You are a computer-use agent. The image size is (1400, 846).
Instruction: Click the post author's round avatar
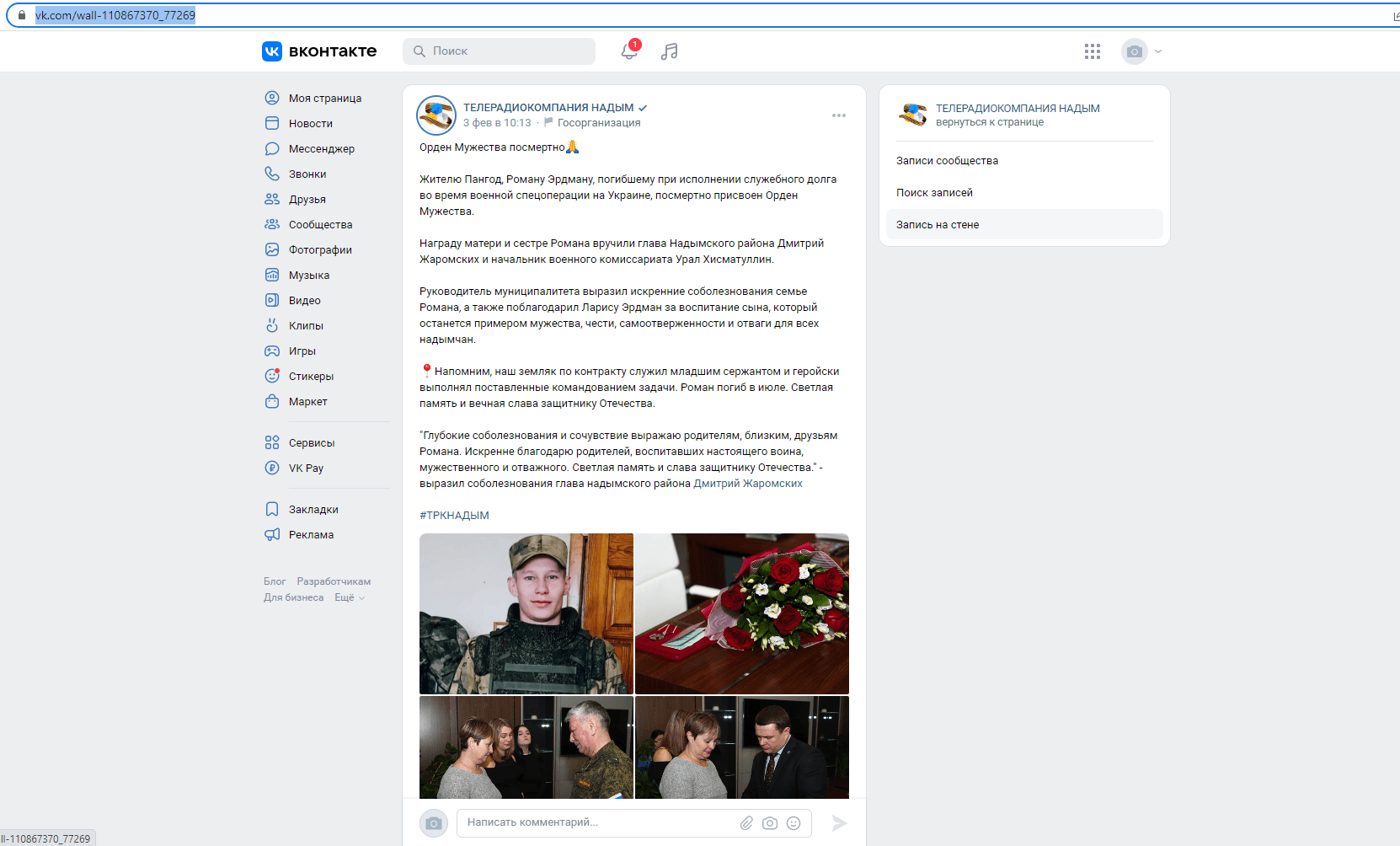(x=436, y=115)
